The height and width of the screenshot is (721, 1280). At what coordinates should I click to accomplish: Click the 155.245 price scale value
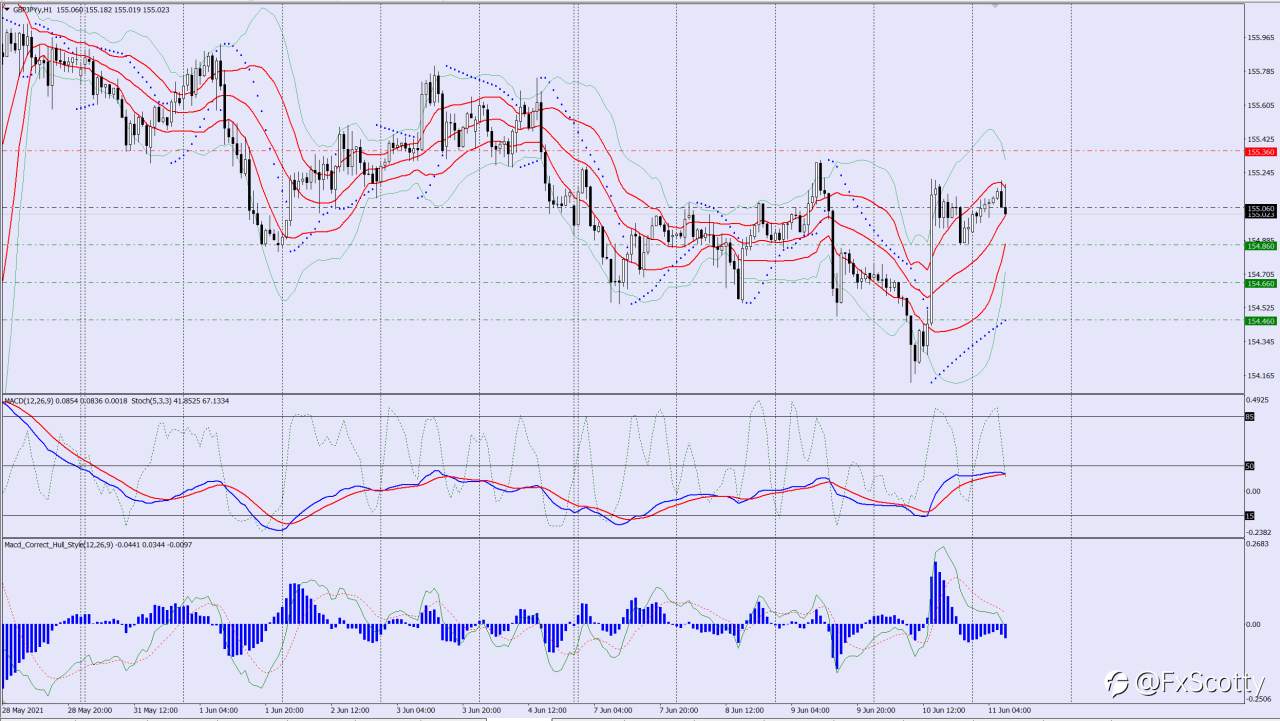1260,173
